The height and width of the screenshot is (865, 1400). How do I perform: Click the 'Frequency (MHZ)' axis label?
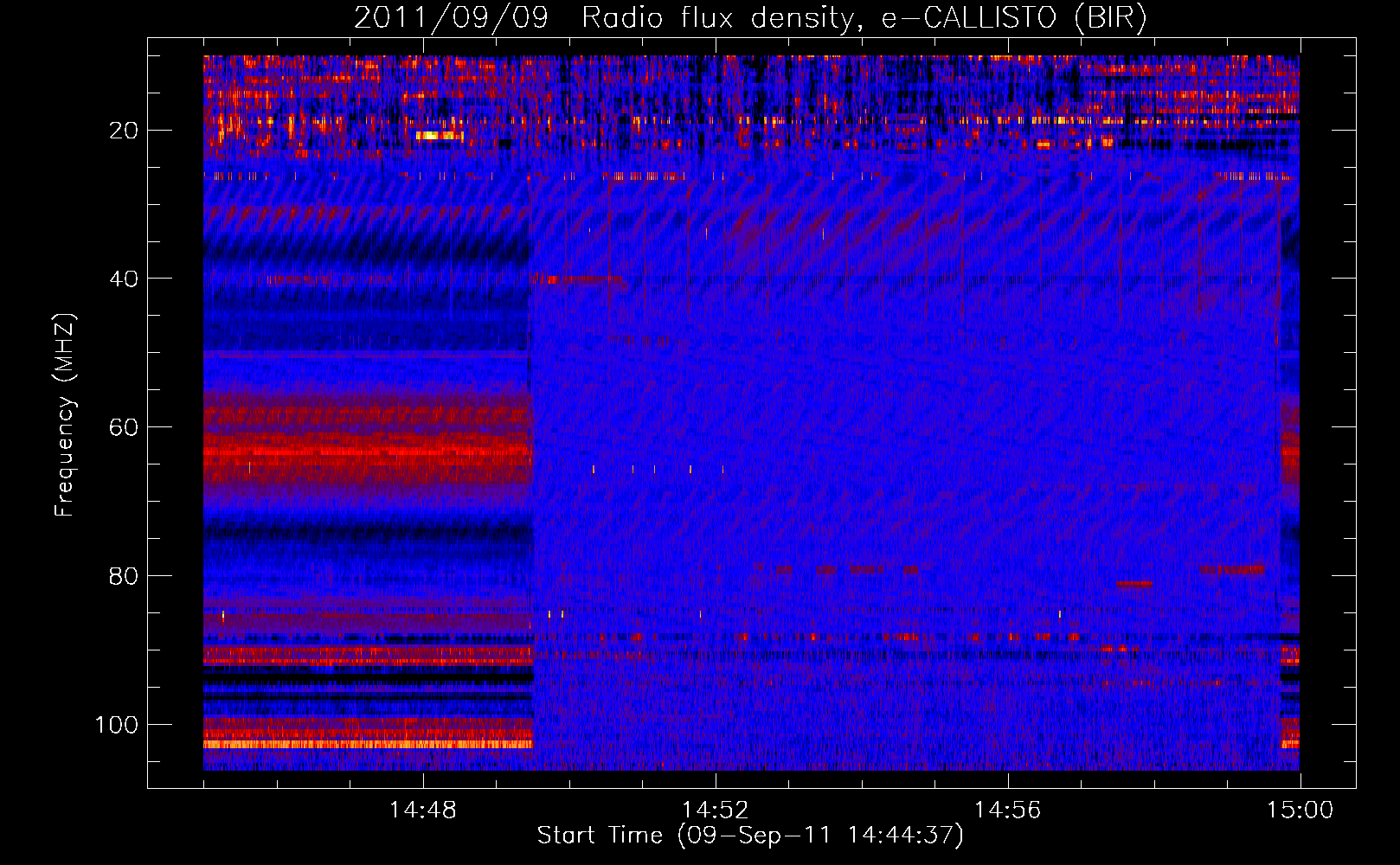65,414
